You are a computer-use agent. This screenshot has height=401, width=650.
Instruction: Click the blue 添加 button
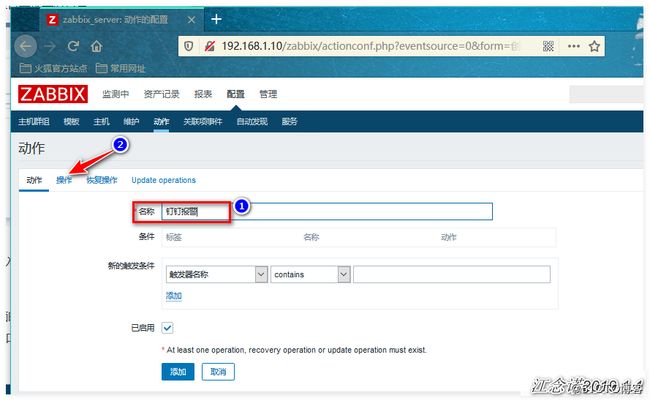pyautogui.click(x=178, y=372)
